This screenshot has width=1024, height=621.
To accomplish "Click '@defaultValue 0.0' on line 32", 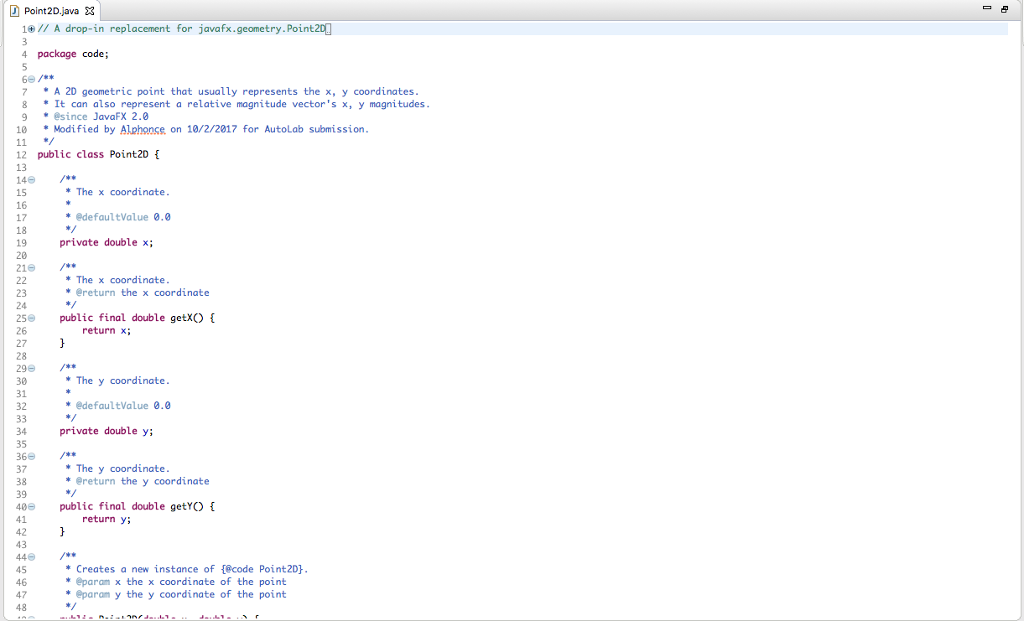I will pyautogui.click(x=123, y=406).
